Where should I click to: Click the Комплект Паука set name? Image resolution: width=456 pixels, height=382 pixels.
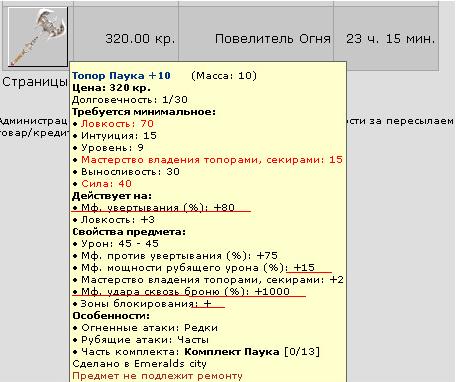click(x=232, y=352)
